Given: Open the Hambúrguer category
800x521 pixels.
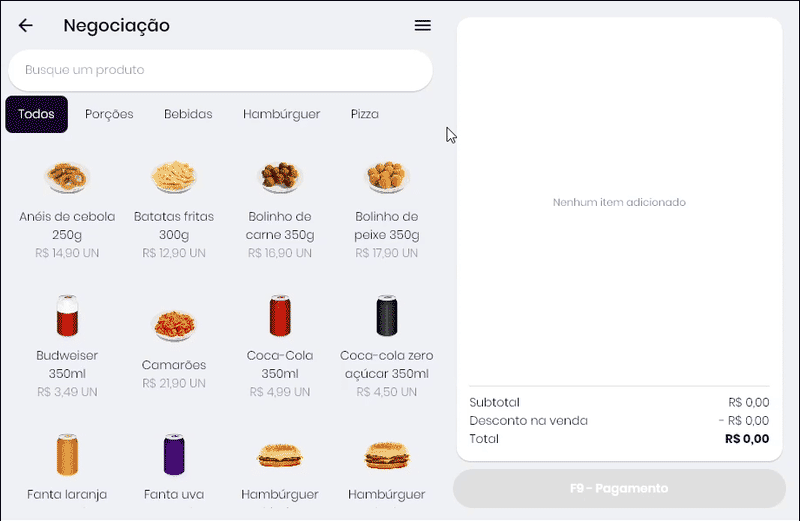Looking at the screenshot, I should pyautogui.click(x=281, y=114).
